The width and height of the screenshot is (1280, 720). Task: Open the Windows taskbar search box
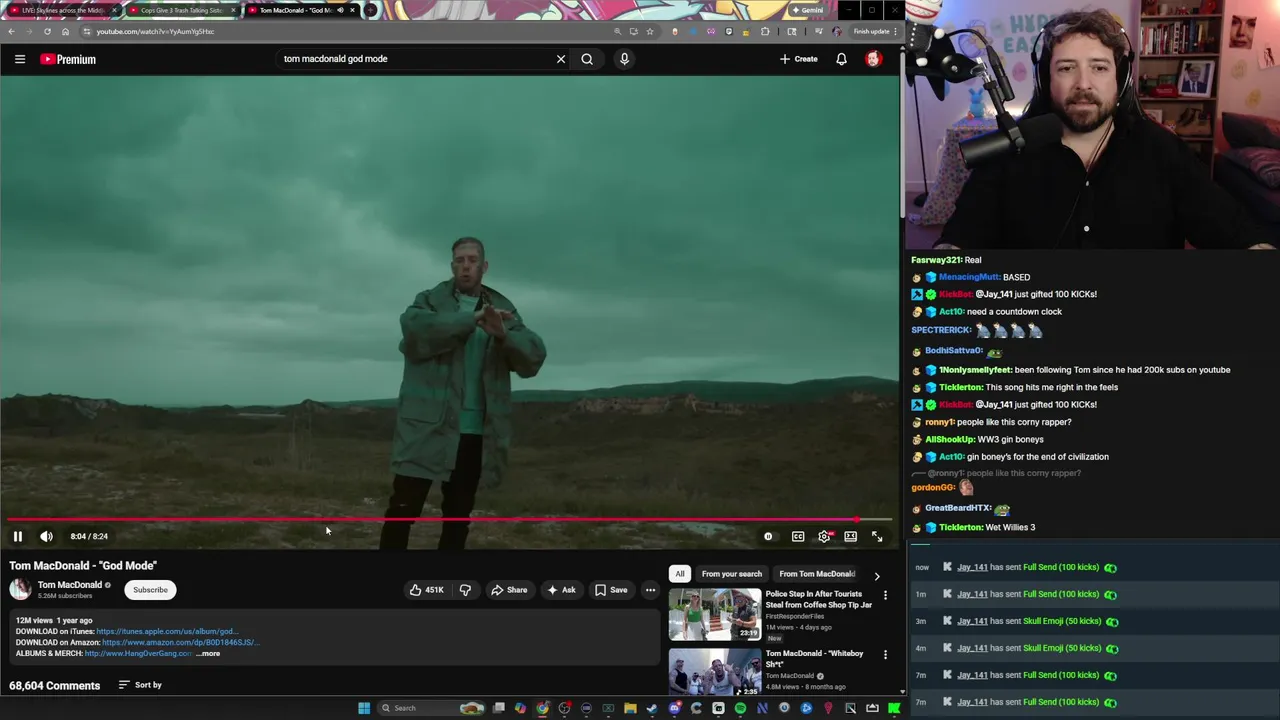click(432, 708)
